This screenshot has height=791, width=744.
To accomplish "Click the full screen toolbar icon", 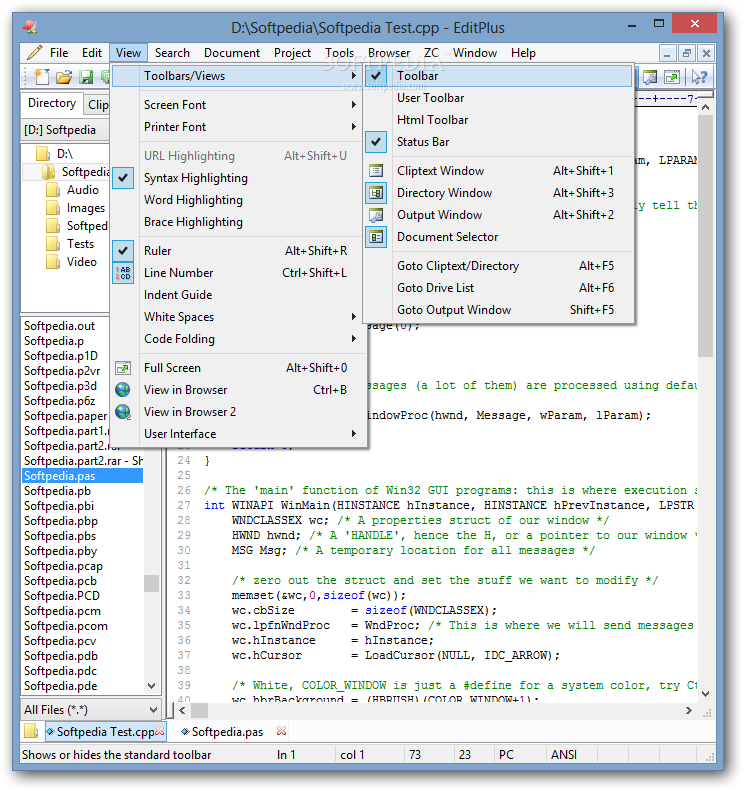I will [x=672, y=77].
